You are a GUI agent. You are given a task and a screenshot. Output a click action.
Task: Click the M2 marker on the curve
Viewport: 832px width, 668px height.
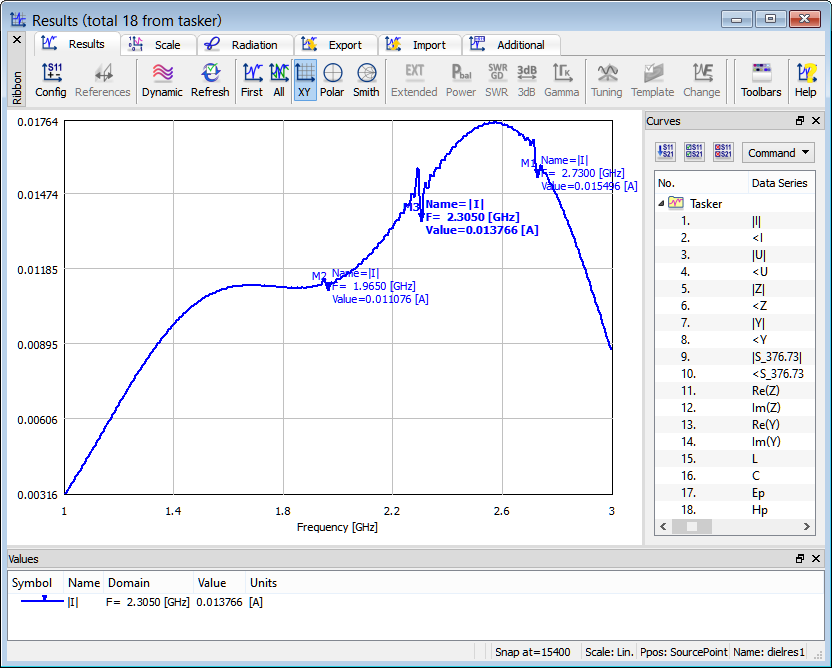coord(327,286)
